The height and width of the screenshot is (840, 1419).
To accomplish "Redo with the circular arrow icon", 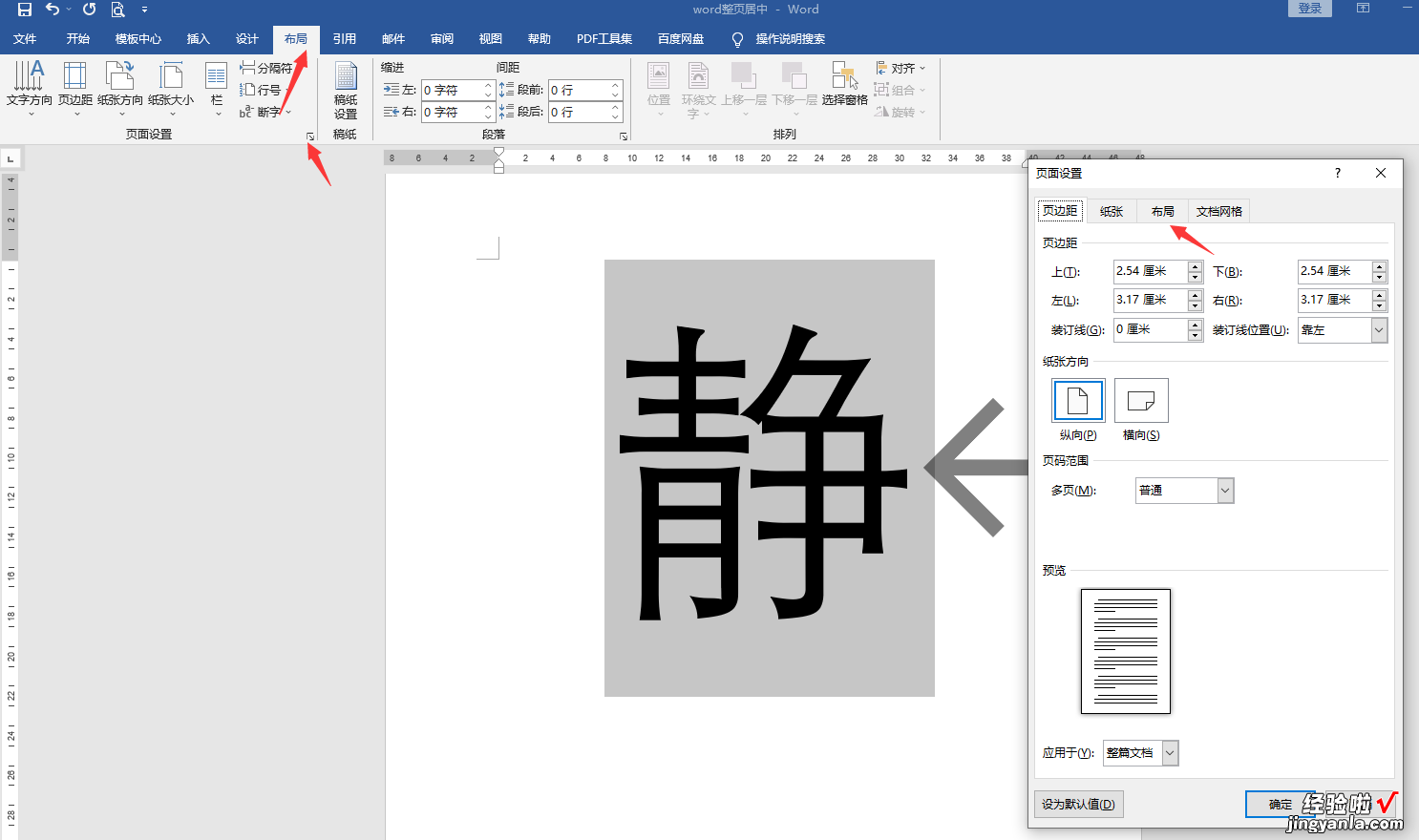I will pos(89,10).
